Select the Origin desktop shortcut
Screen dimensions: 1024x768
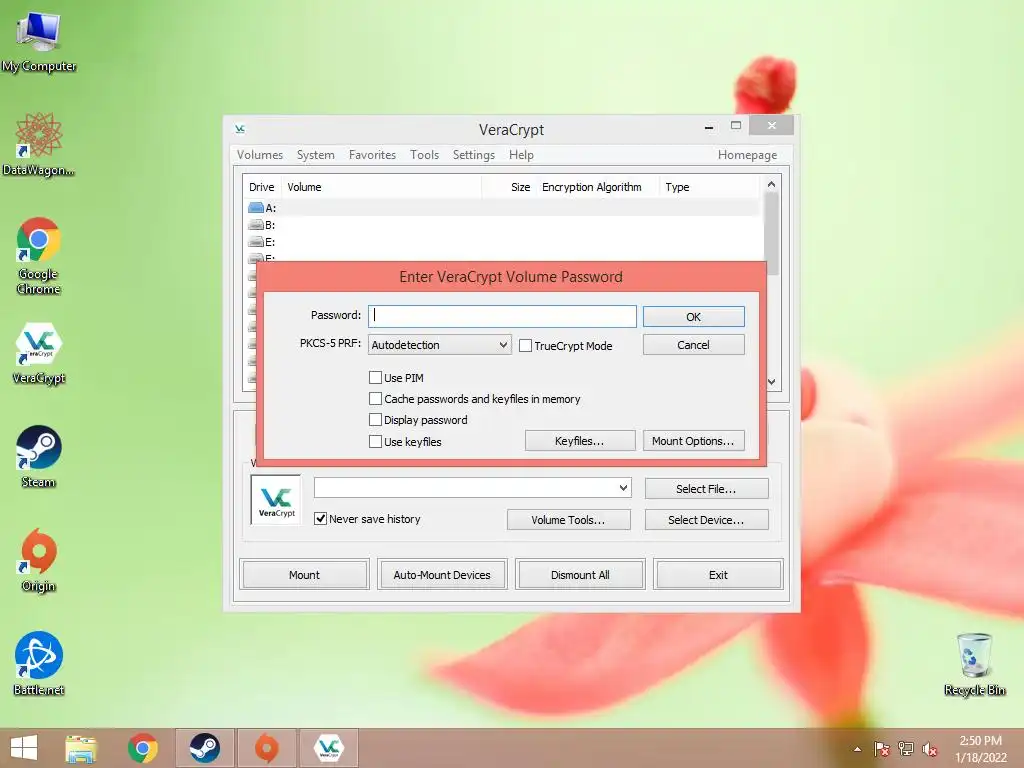(39, 560)
